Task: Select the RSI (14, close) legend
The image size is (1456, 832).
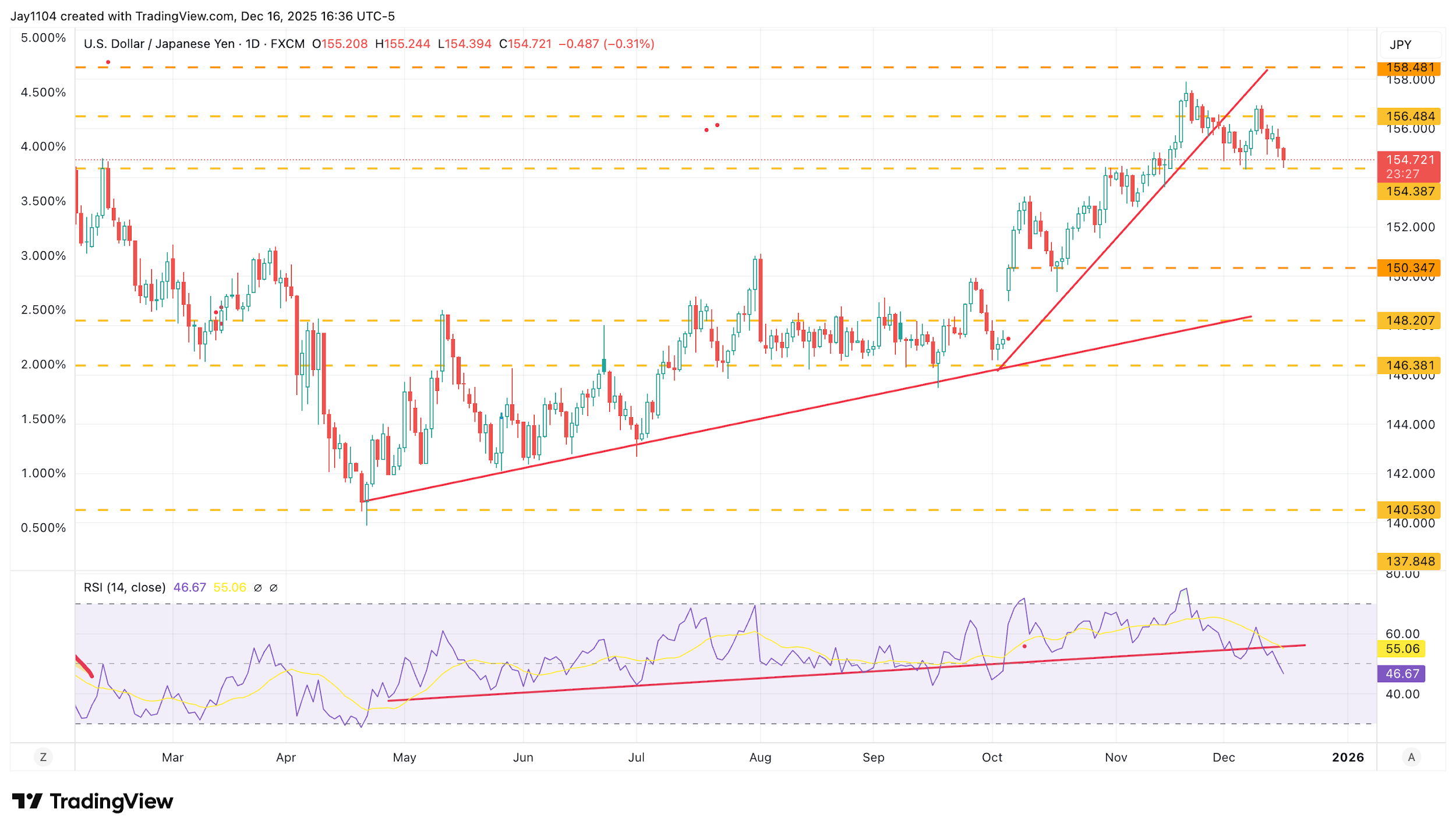Action: coord(125,587)
